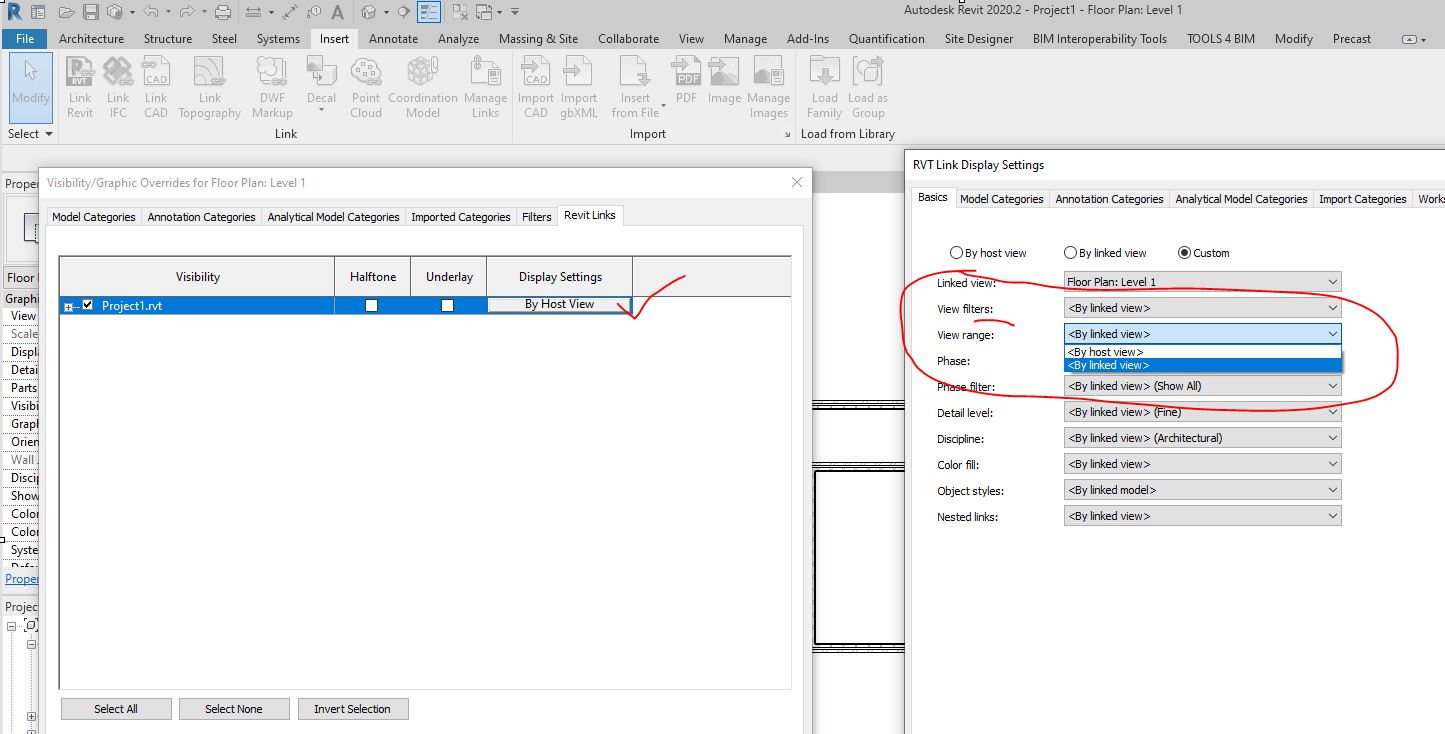Screen dimensions: 1445x734
Task: Open the Link IFC tool
Action: (x=118, y=87)
